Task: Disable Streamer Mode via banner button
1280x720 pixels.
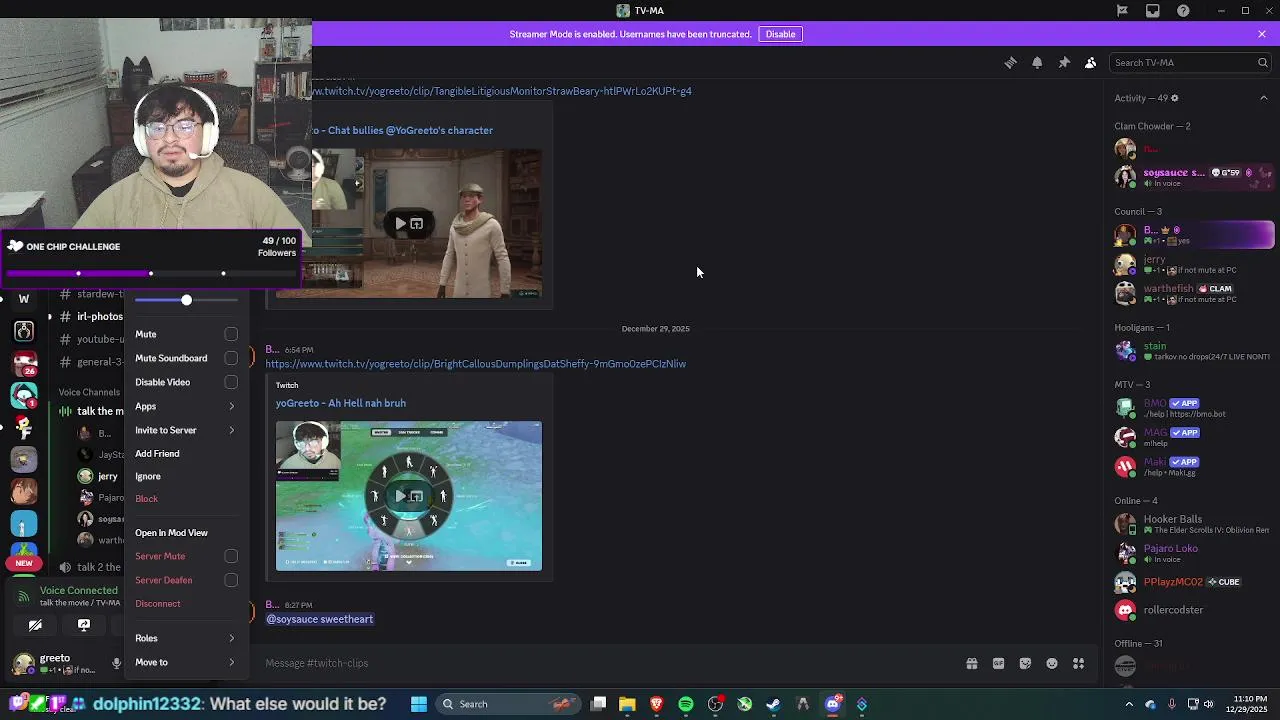Action: [x=780, y=34]
